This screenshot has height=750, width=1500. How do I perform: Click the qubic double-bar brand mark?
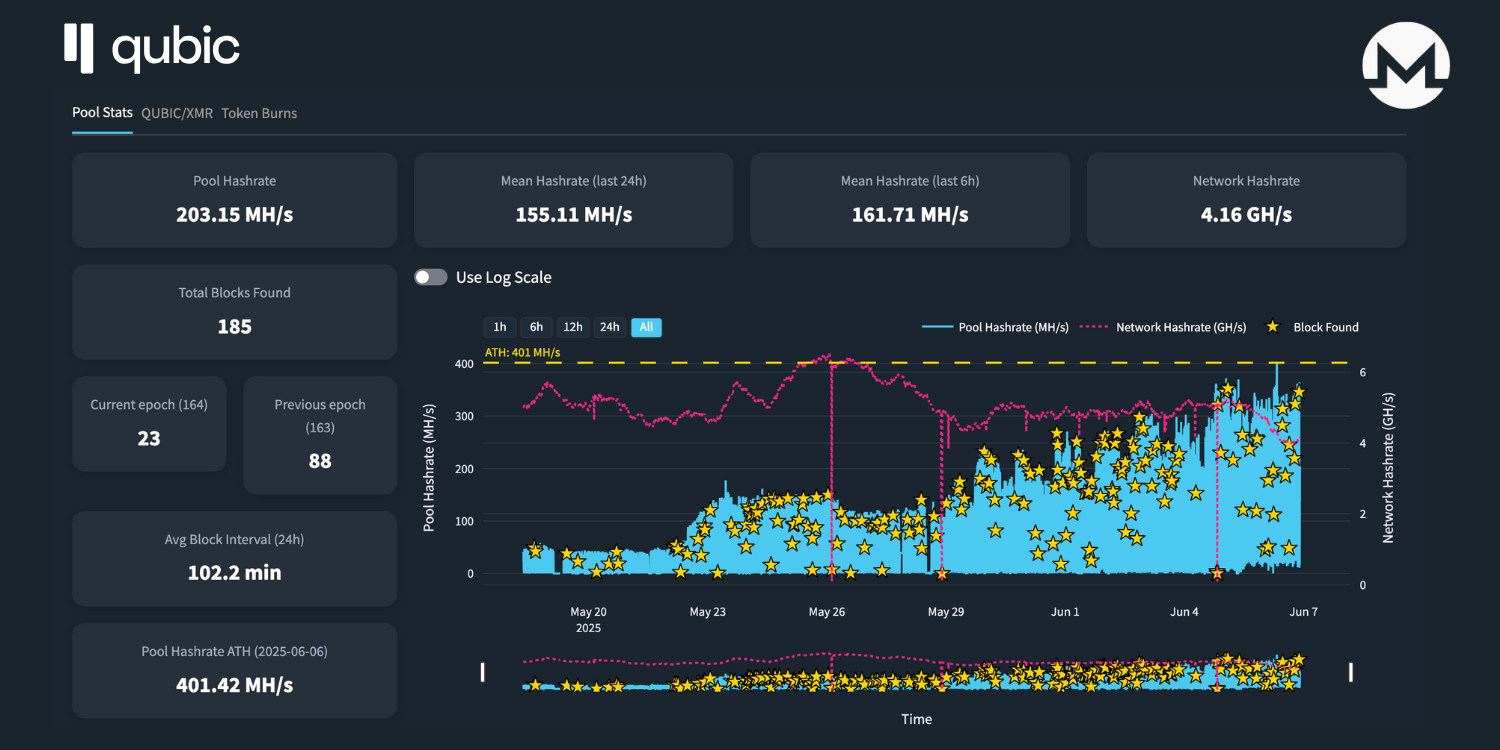click(81, 47)
